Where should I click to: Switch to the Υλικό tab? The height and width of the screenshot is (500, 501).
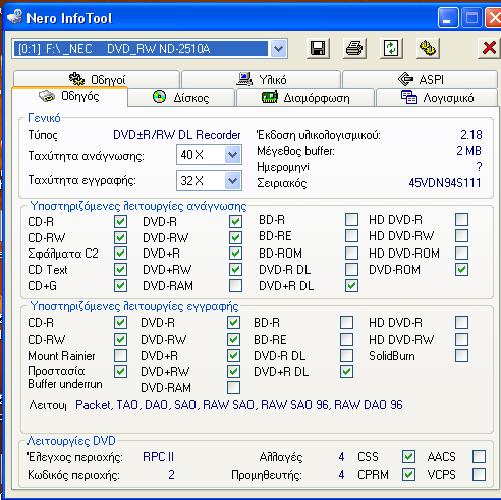point(261,79)
